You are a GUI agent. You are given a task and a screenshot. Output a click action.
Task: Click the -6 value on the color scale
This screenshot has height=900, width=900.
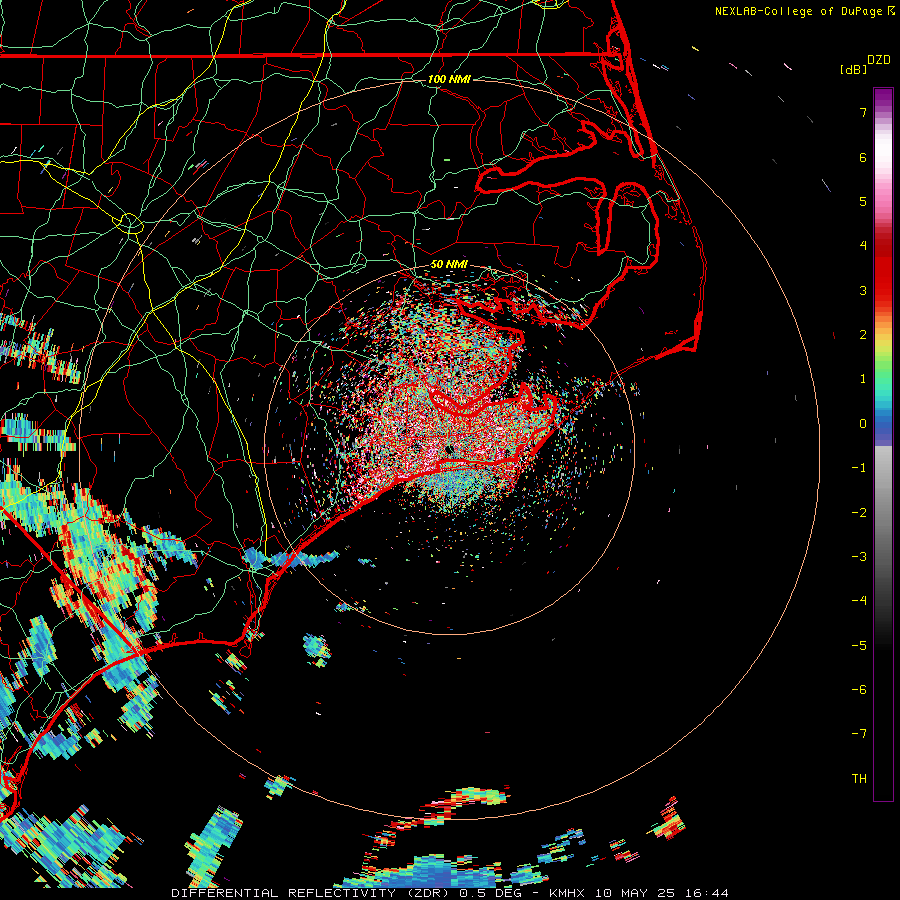coord(859,690)
